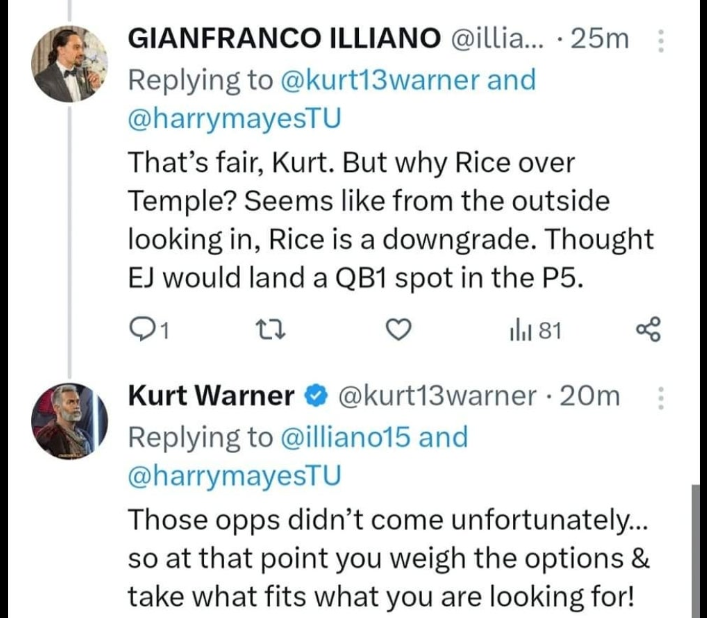View analytics showing 81 views
707x618 pixels.
coord(535,330)
